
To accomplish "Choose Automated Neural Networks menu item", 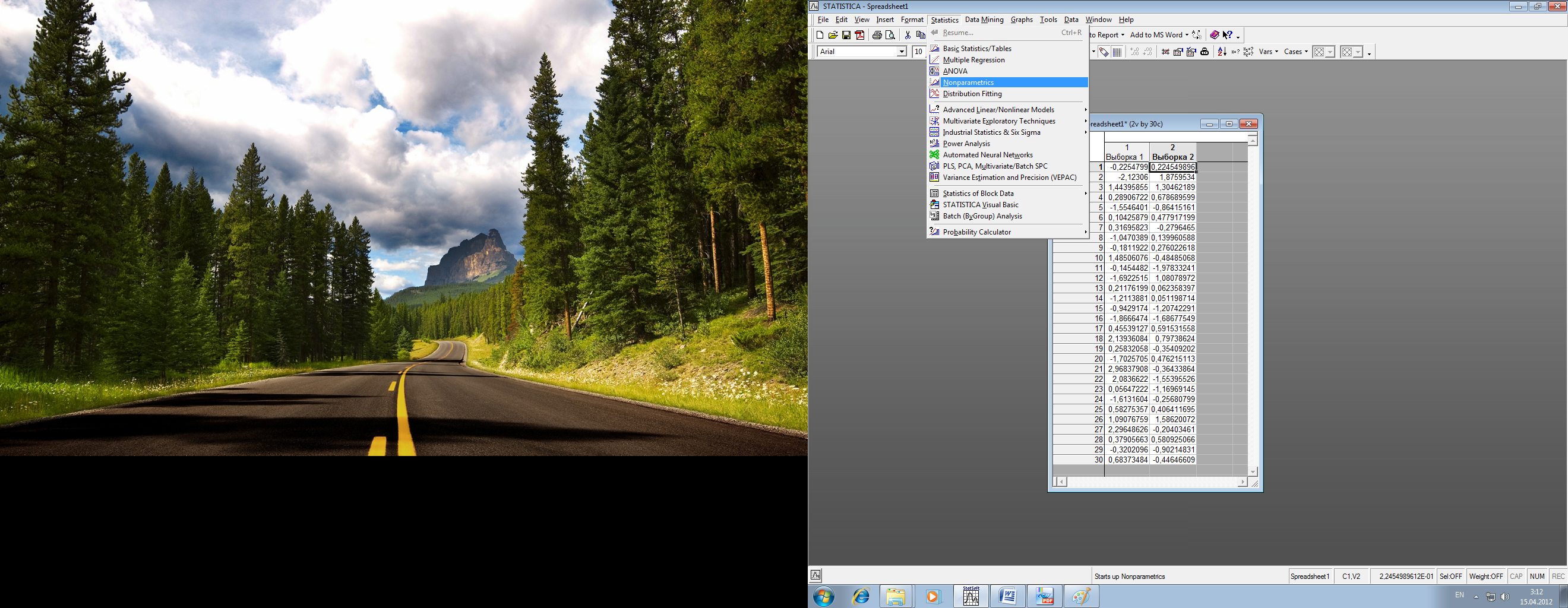I will 1008,154.
